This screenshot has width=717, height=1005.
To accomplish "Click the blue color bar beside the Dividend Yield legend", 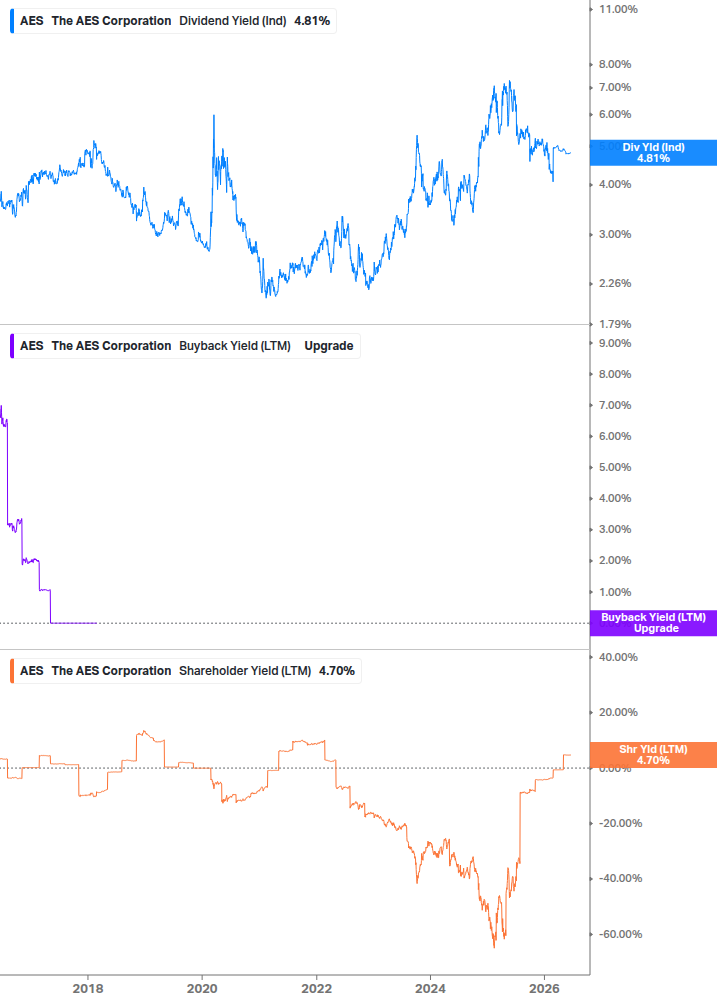I will 12,21.
